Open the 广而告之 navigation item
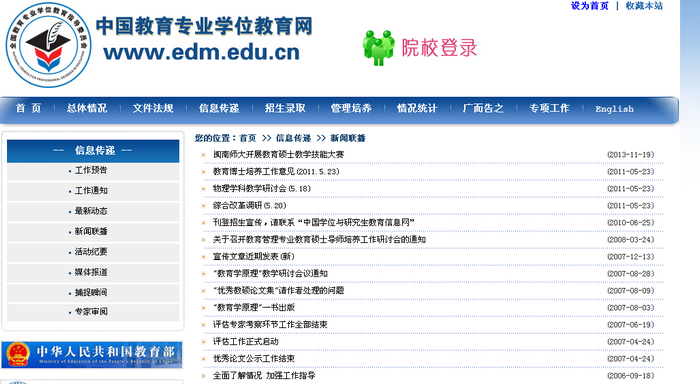Viewport: 700px width, 384px height. [x=483, y=108]
